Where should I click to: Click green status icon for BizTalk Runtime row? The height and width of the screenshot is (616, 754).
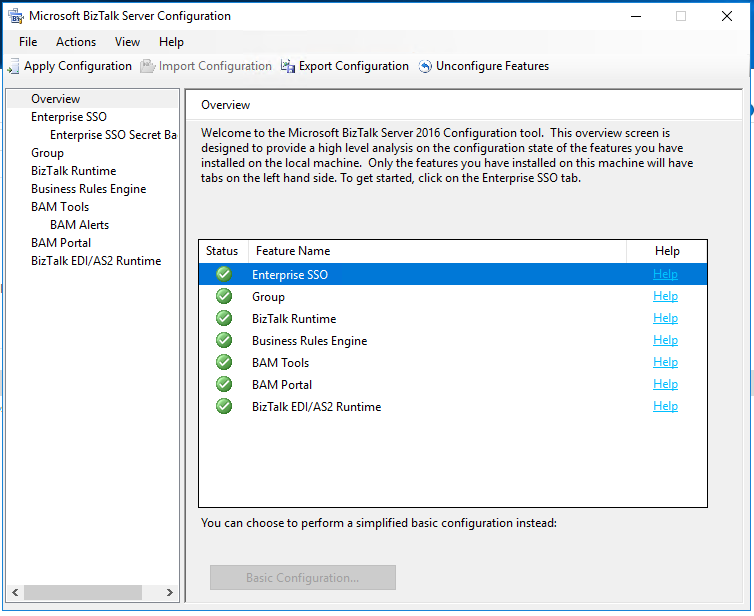pos(224,318)
